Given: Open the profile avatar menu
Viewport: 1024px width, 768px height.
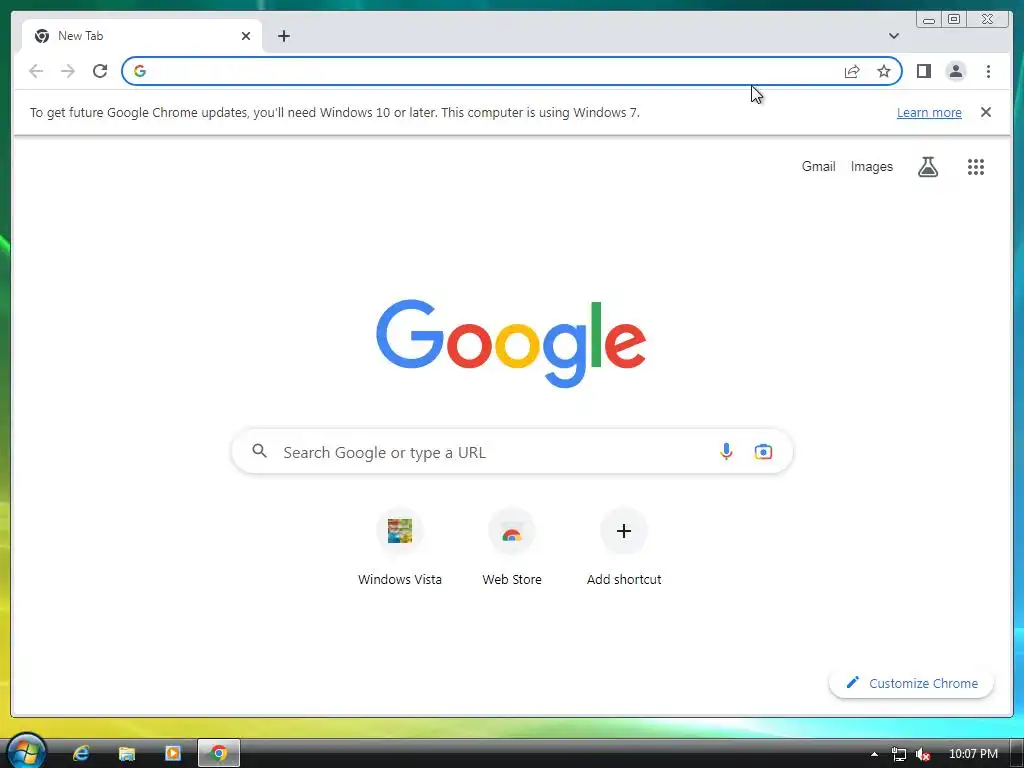Looking at the screenshot, I should click(x=955, y=71).
